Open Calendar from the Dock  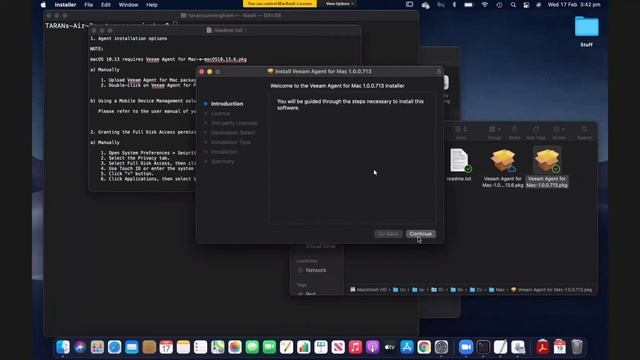pyautogui.click(x=166, y=347)
